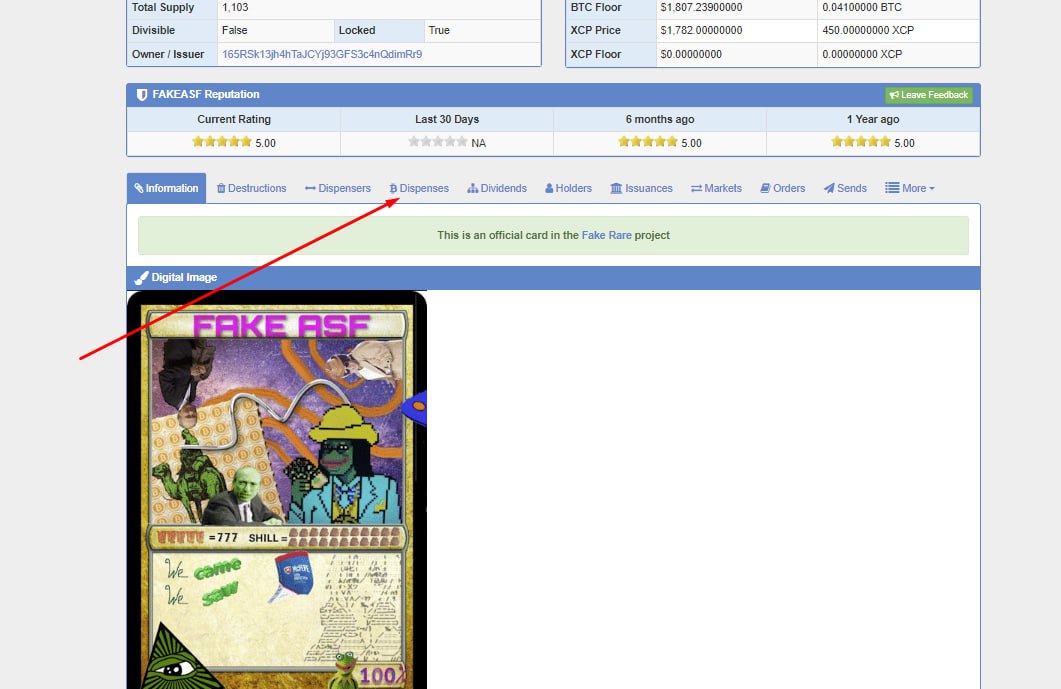Click the paper plane icon beside Sends
This screenshot has height=689, width=1061.
click(829, 188)
